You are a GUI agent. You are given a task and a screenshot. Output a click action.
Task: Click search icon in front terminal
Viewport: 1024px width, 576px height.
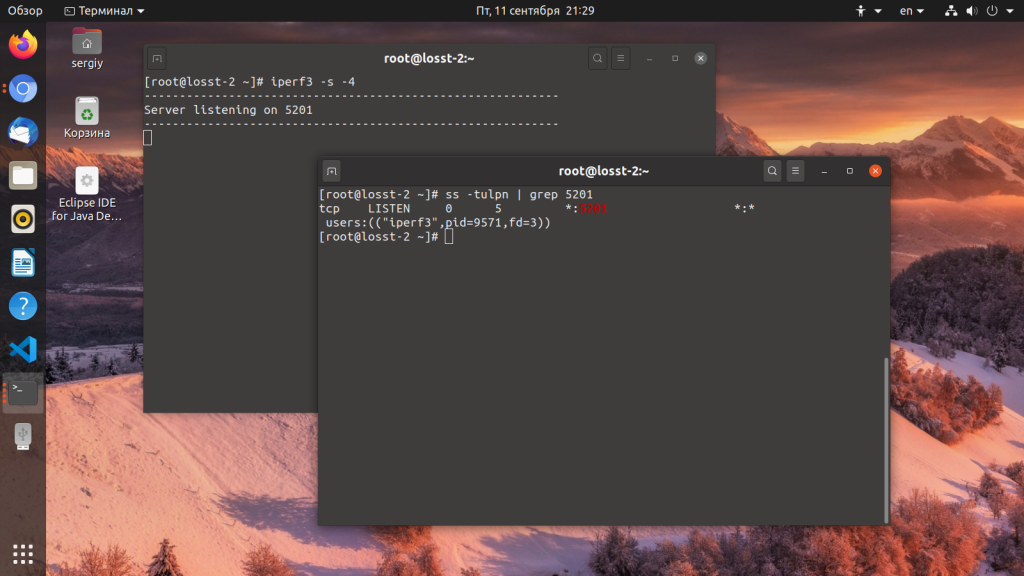point(772,171)
